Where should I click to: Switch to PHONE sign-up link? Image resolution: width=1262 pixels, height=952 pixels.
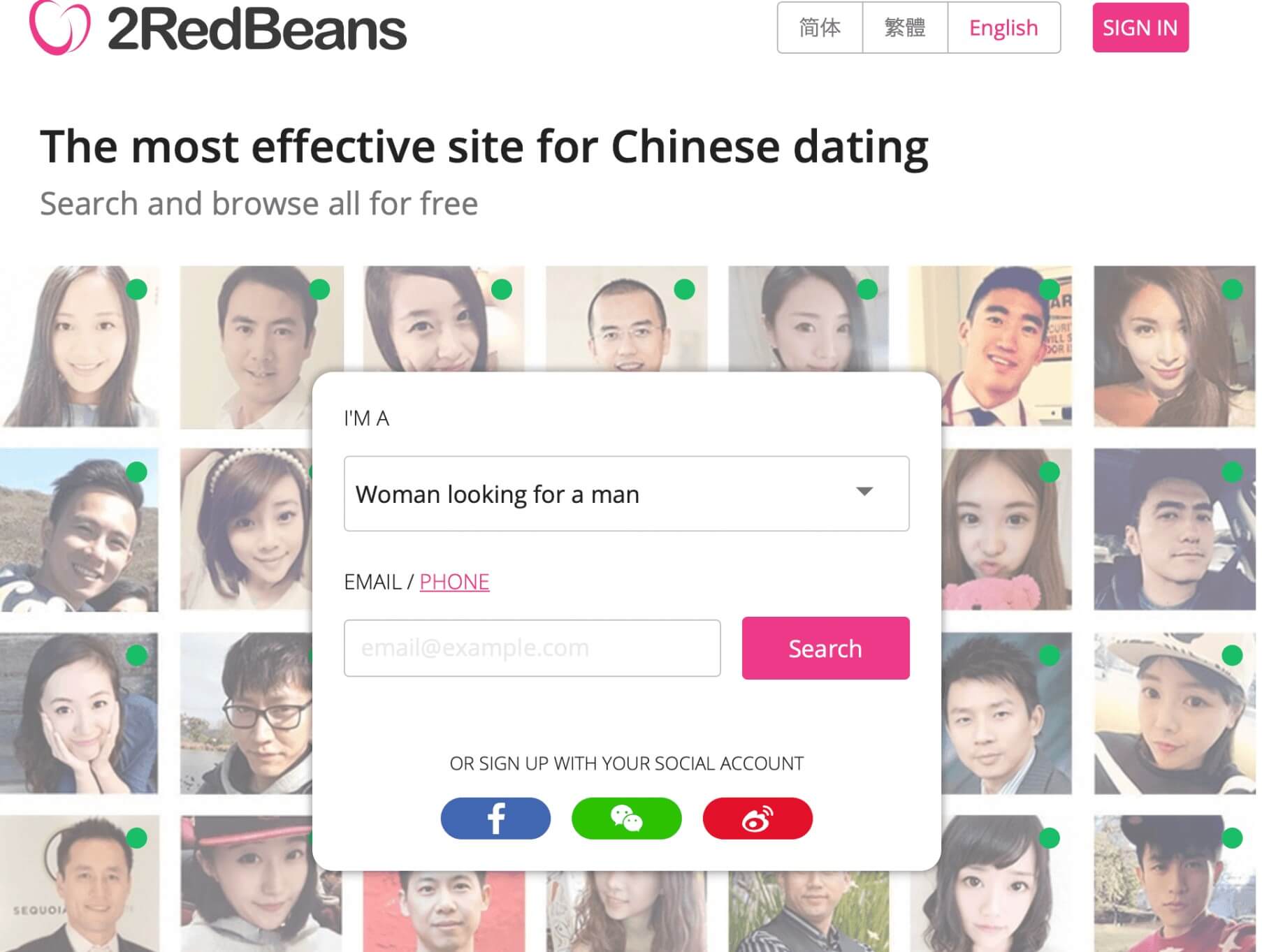454,582
